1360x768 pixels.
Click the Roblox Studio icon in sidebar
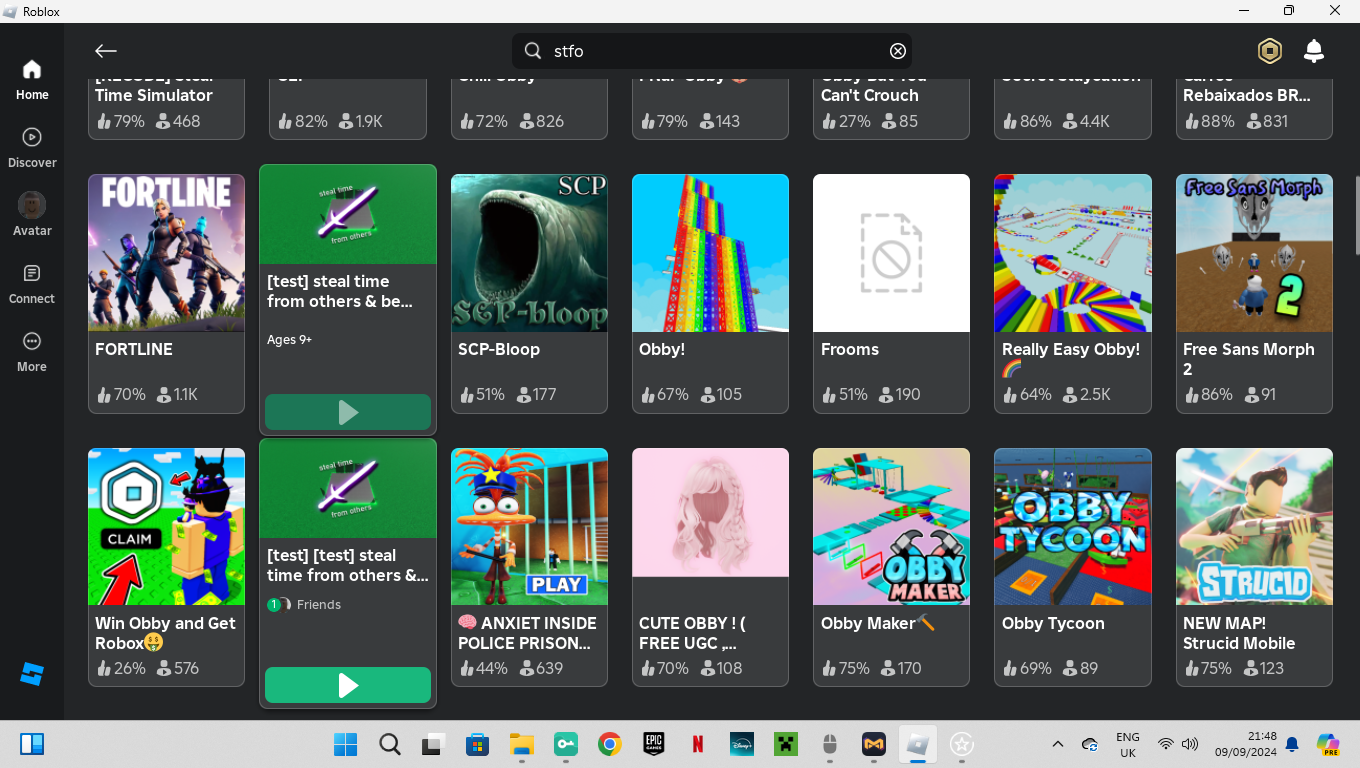[32, 674]
